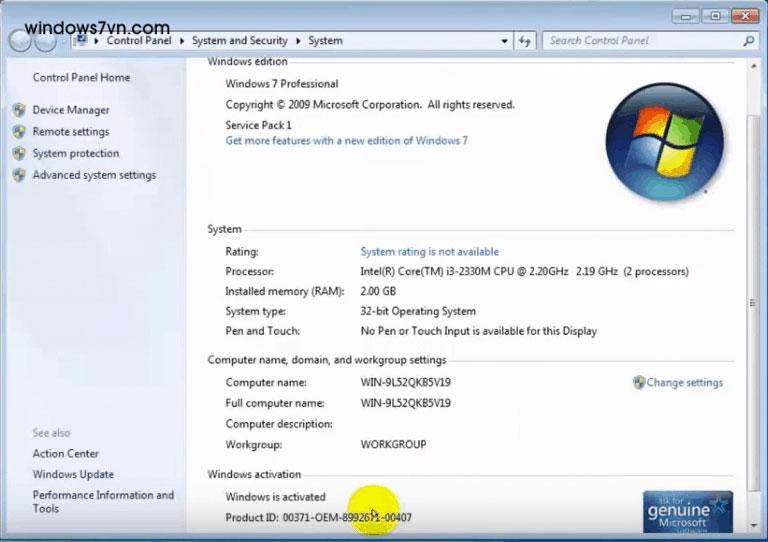Select Control Panel in the breadcrumb path

(139, 41)
